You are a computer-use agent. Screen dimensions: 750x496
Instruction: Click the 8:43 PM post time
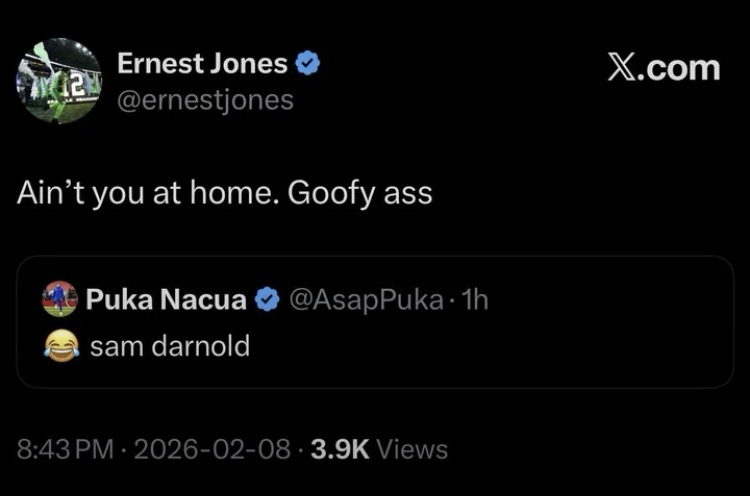(66, 449)
